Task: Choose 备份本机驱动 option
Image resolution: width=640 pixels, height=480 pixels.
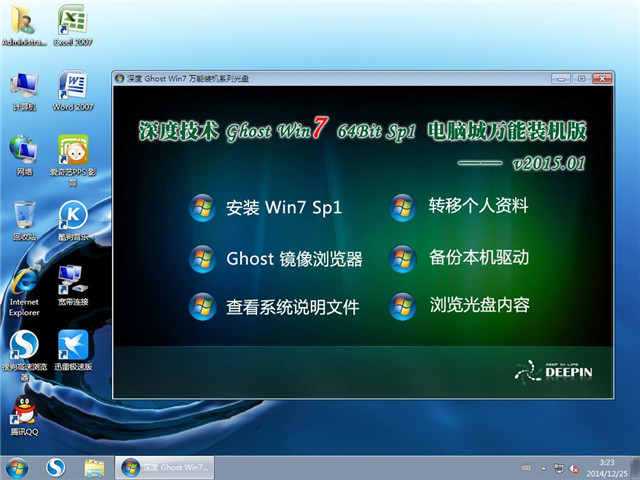Action: (x=479, y=258)
